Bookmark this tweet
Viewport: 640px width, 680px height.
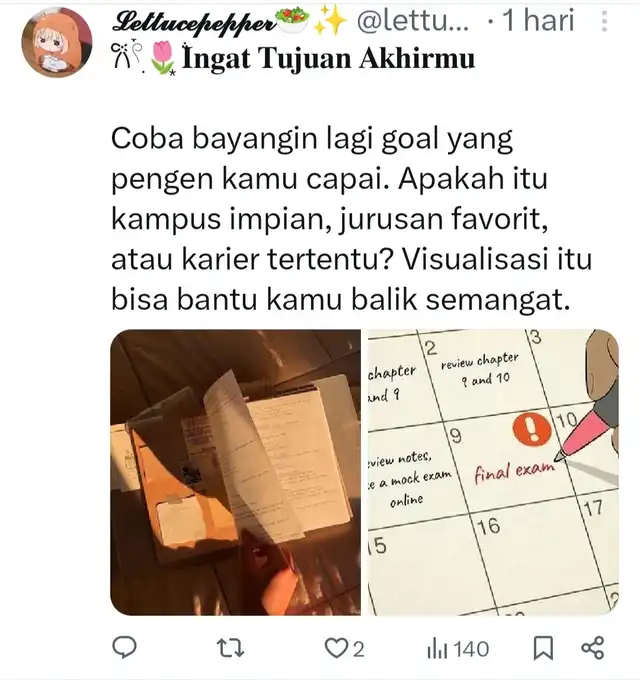click(543, 648)
